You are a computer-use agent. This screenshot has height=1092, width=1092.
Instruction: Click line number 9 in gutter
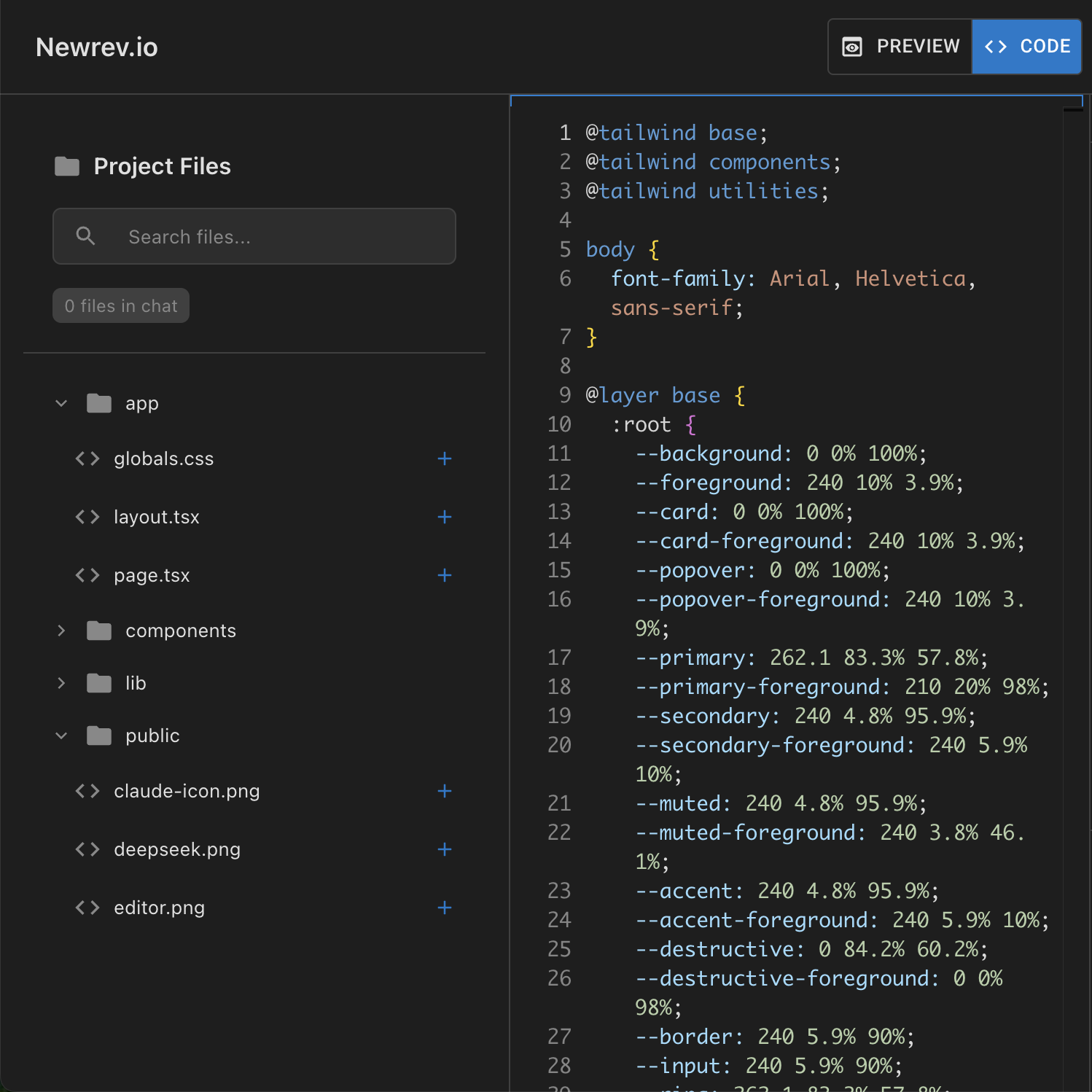tap(565, 395)
